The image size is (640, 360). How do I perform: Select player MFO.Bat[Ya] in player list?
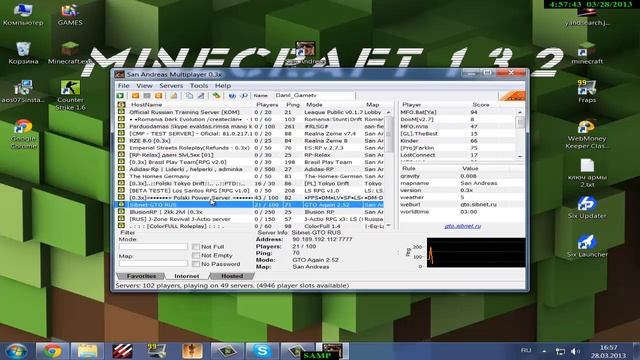(x=457, y=112)
